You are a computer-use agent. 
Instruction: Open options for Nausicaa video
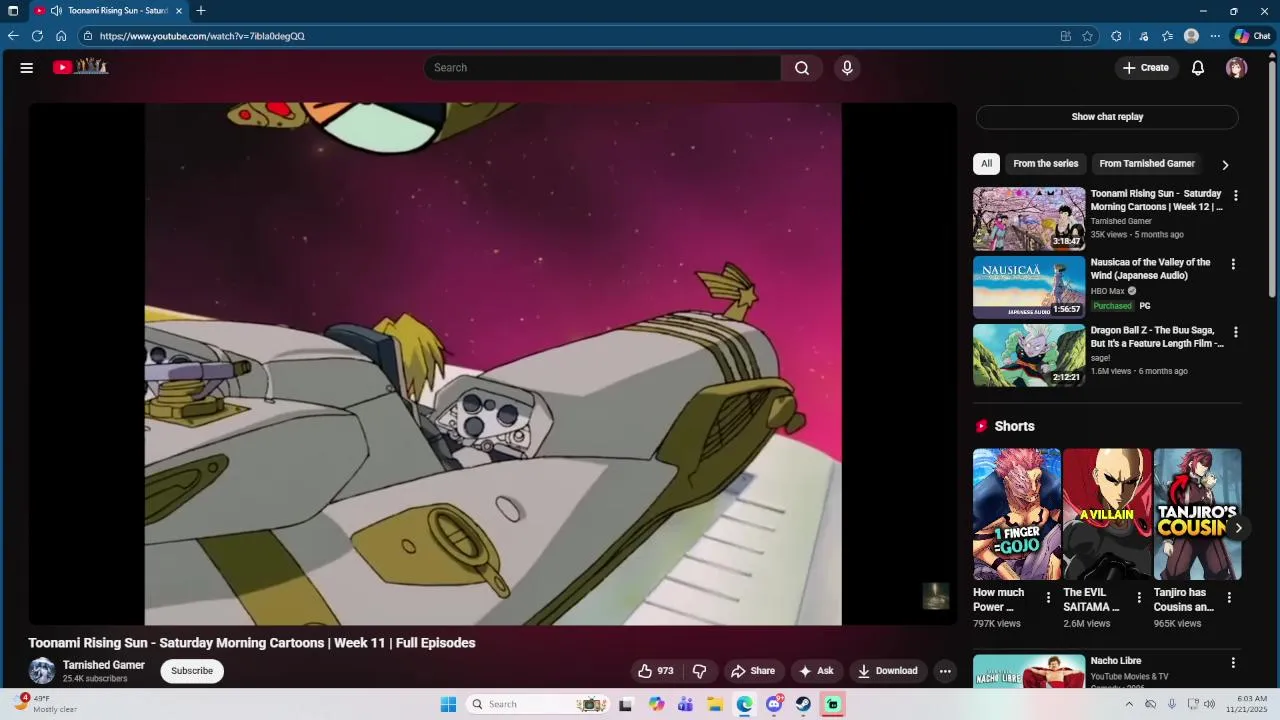pos(1233,264)
